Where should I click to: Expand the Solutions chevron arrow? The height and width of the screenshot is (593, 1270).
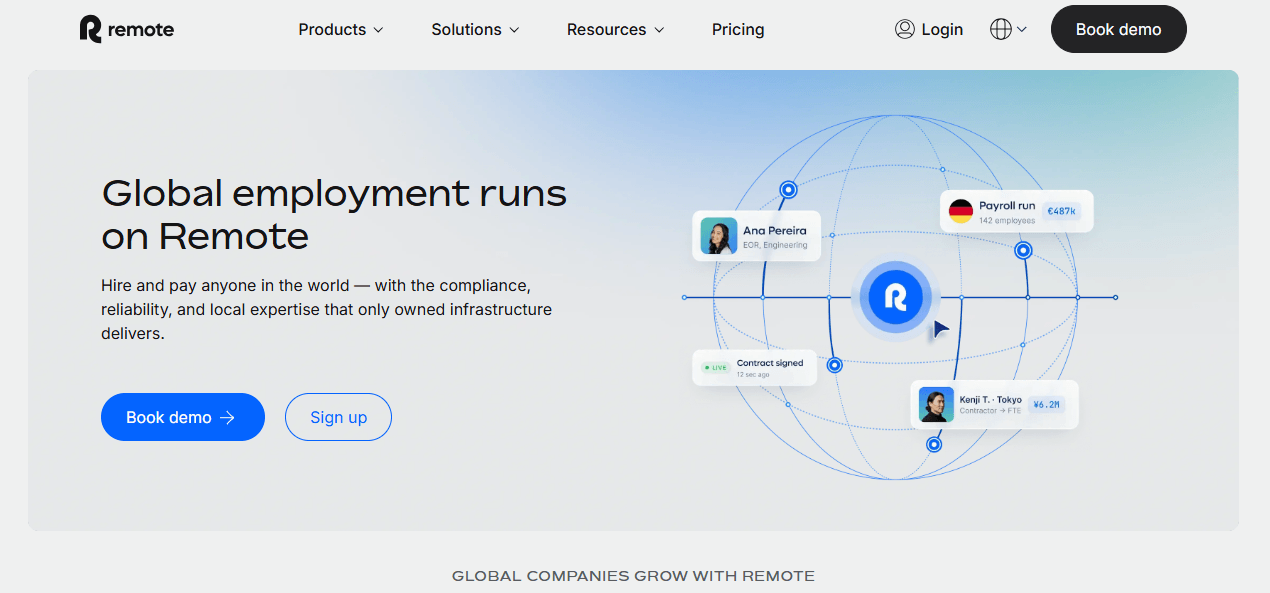514,30
